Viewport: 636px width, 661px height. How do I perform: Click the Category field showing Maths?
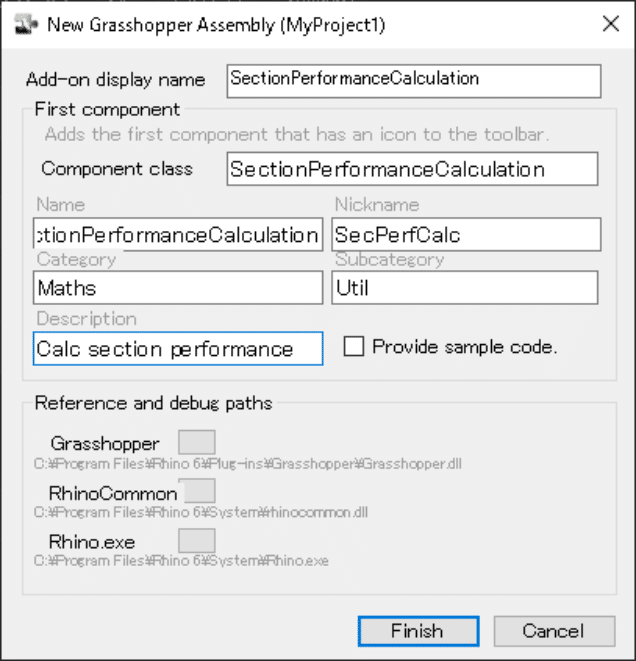(x=177, y=288)
